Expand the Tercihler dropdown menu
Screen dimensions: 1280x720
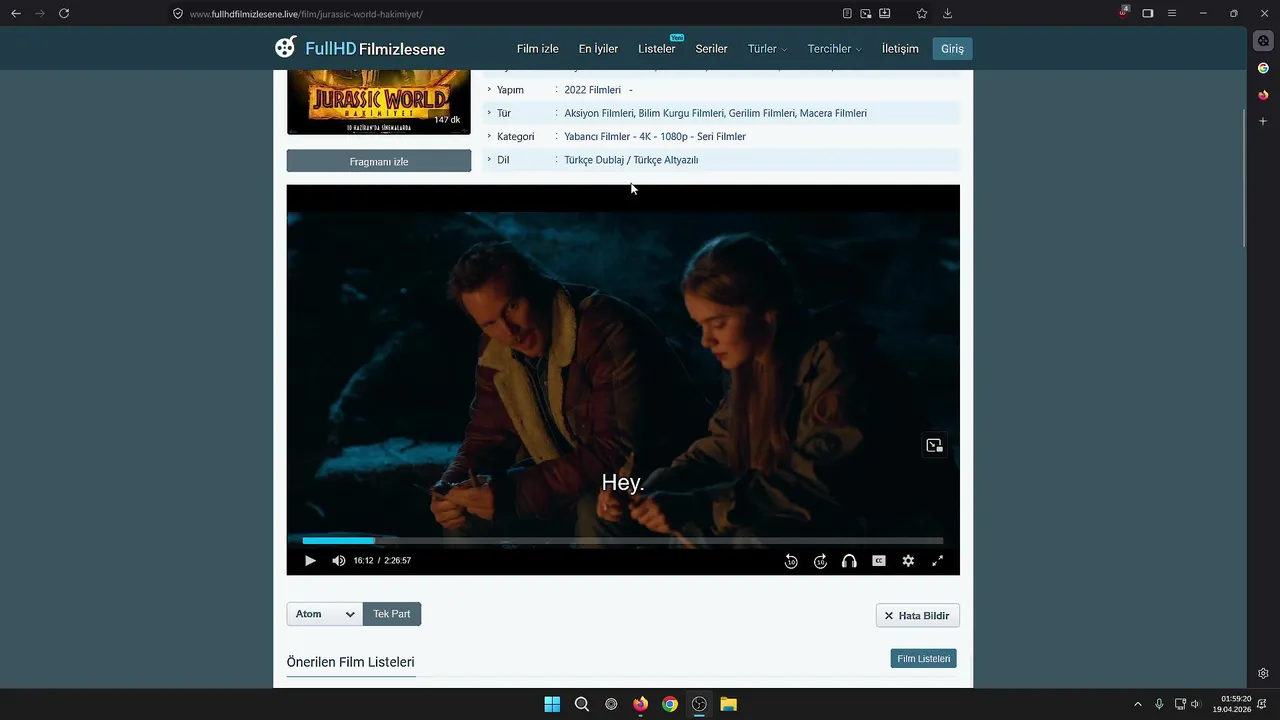click(x=834, y=49)
